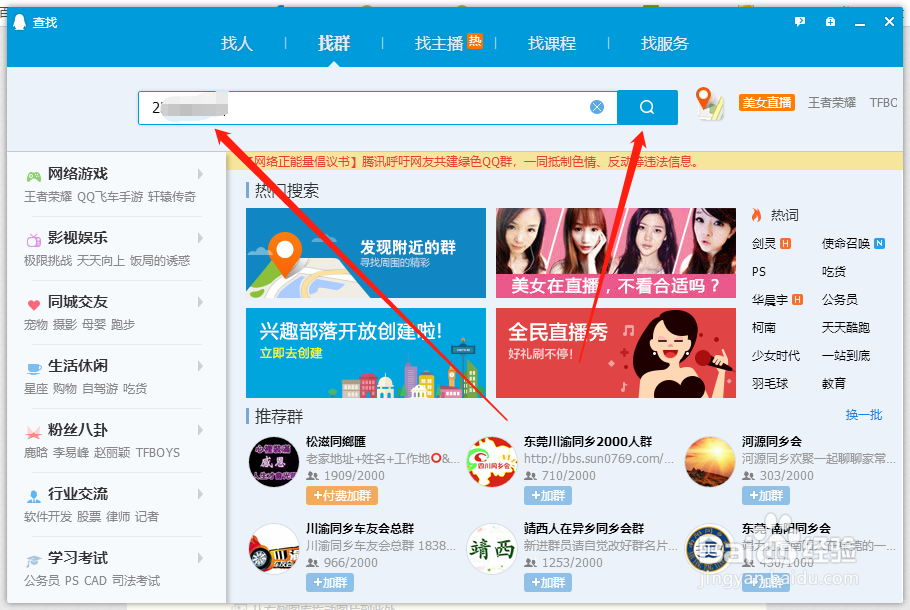Click the 同城交友 heart icon
This screenshot has height=610, width=910.
click(x=34, y=304)
